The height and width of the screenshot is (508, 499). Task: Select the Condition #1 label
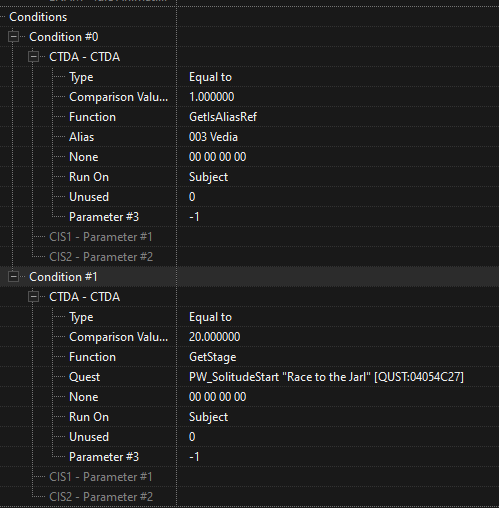(x=63, y=277)
